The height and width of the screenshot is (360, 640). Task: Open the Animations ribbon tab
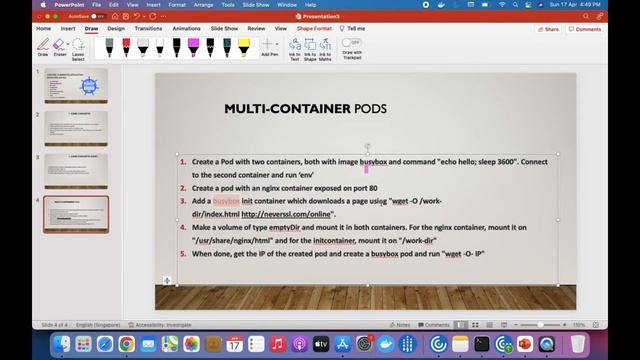tap(186, 29)
